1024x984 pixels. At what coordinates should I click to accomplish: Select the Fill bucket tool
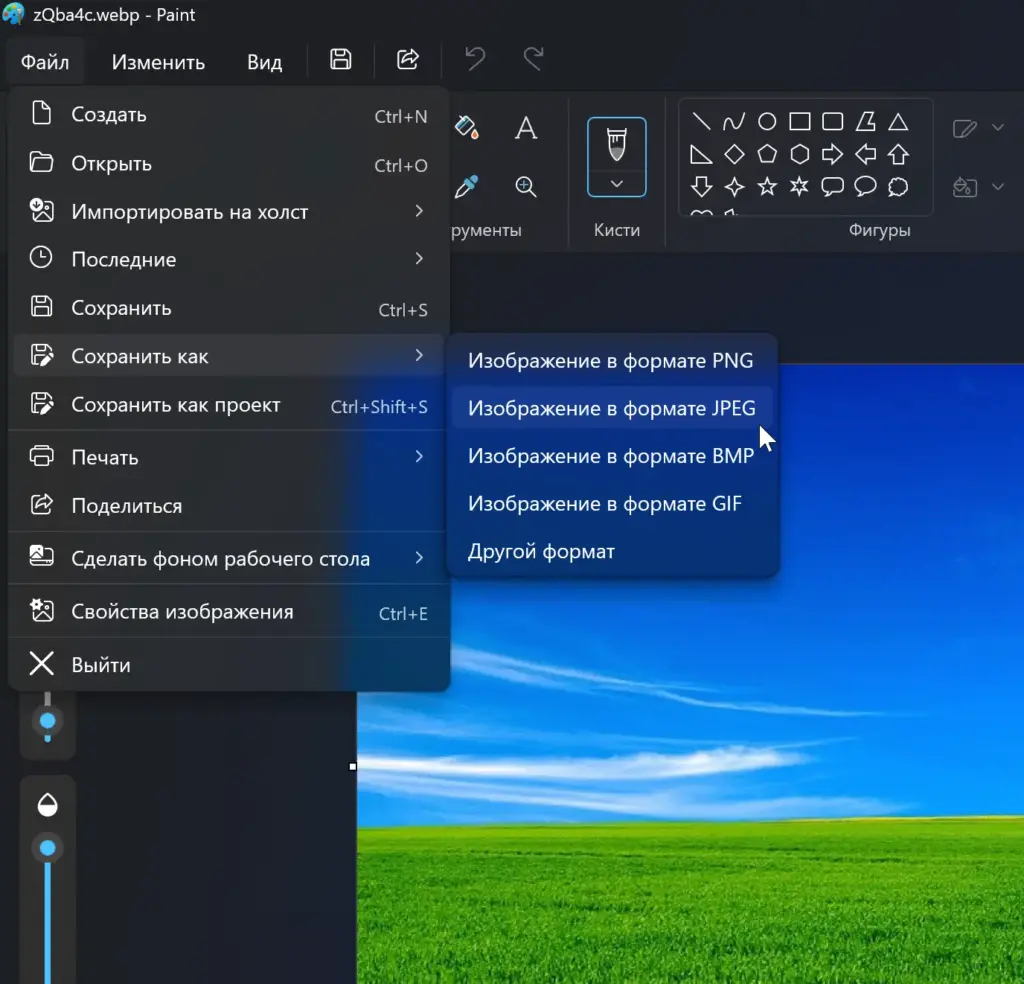[x=466, y=127]
